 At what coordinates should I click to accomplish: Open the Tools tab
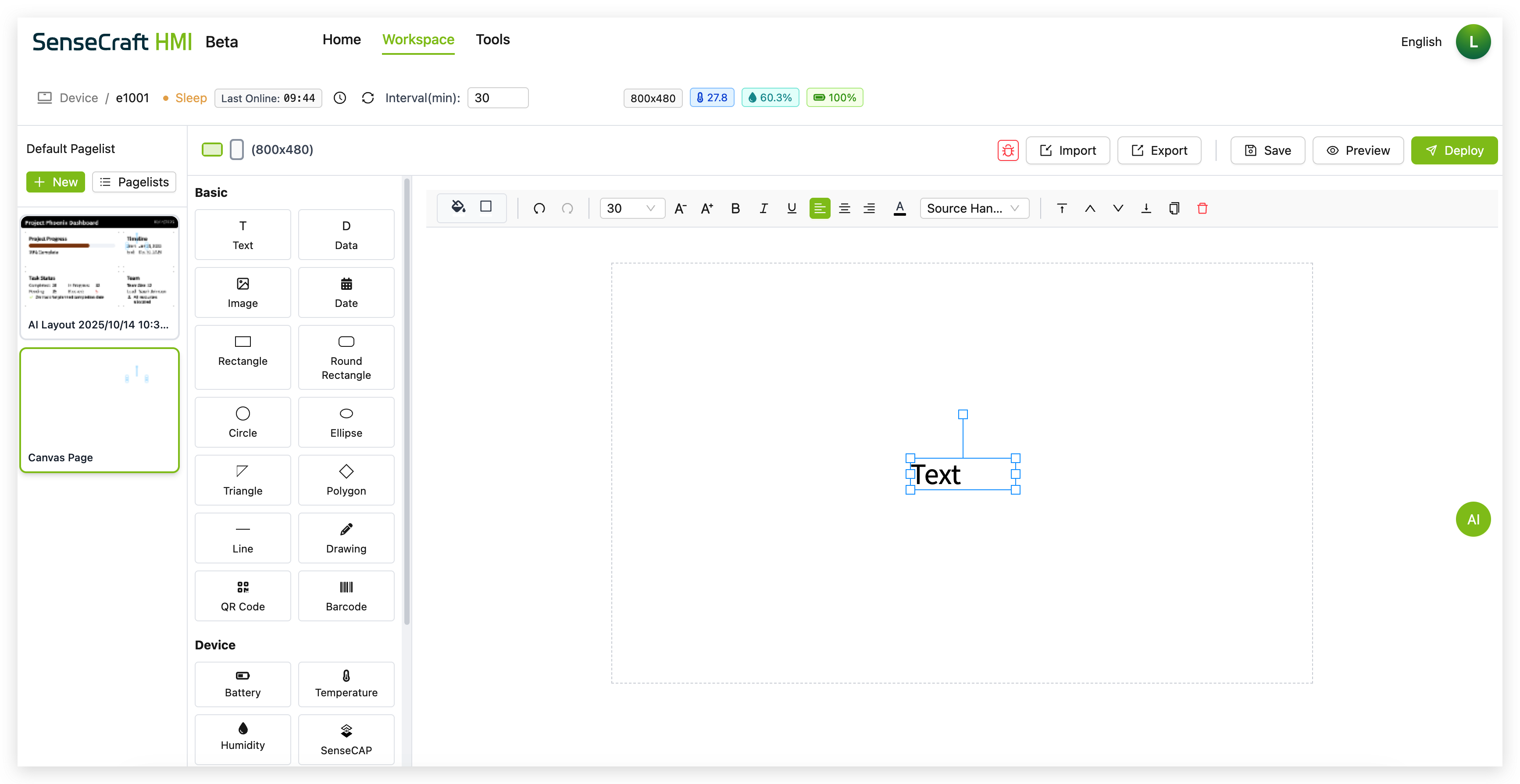click(492, 39)
